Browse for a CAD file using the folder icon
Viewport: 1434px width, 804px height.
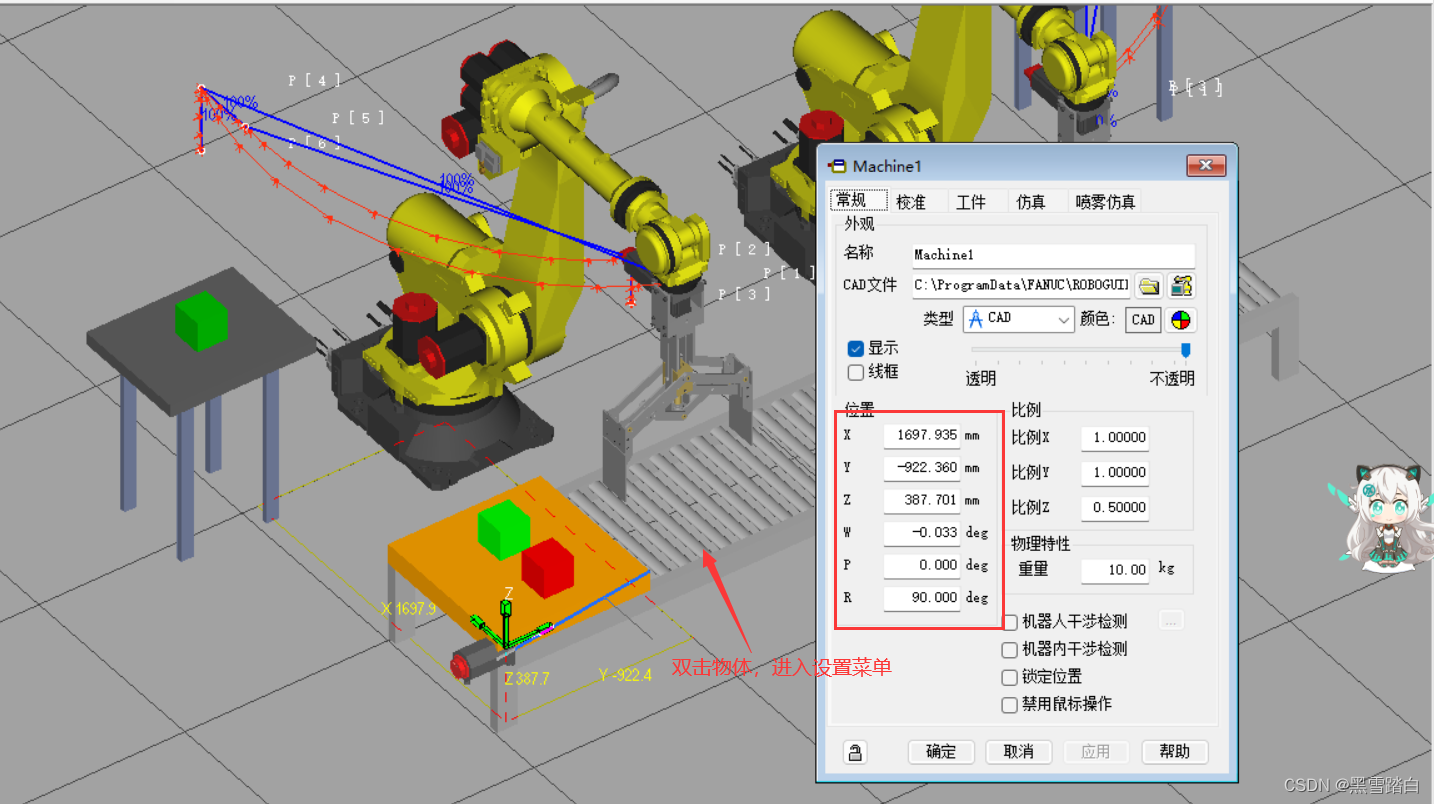1148,285
